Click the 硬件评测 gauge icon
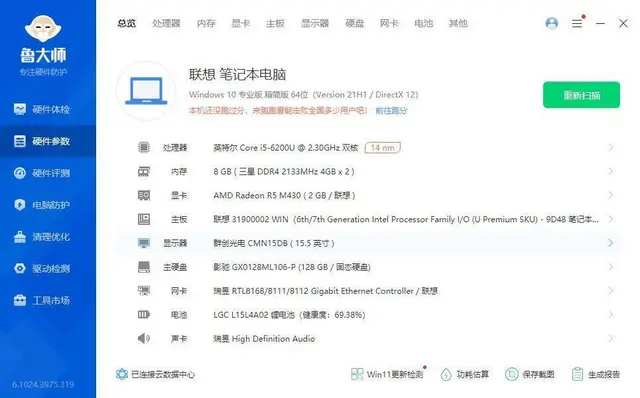640x398 pixels. (x=20, y=173)
